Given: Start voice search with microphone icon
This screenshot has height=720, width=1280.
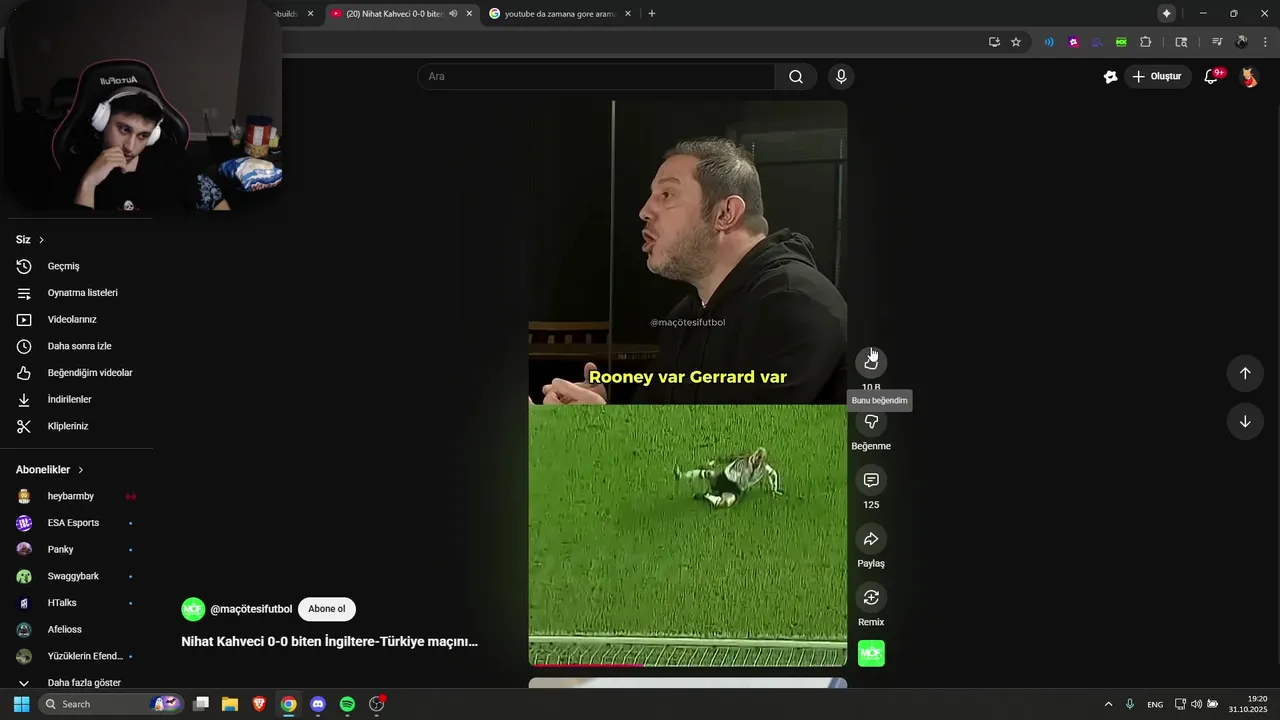Looking at the screenshot, I should pos(841,77).
